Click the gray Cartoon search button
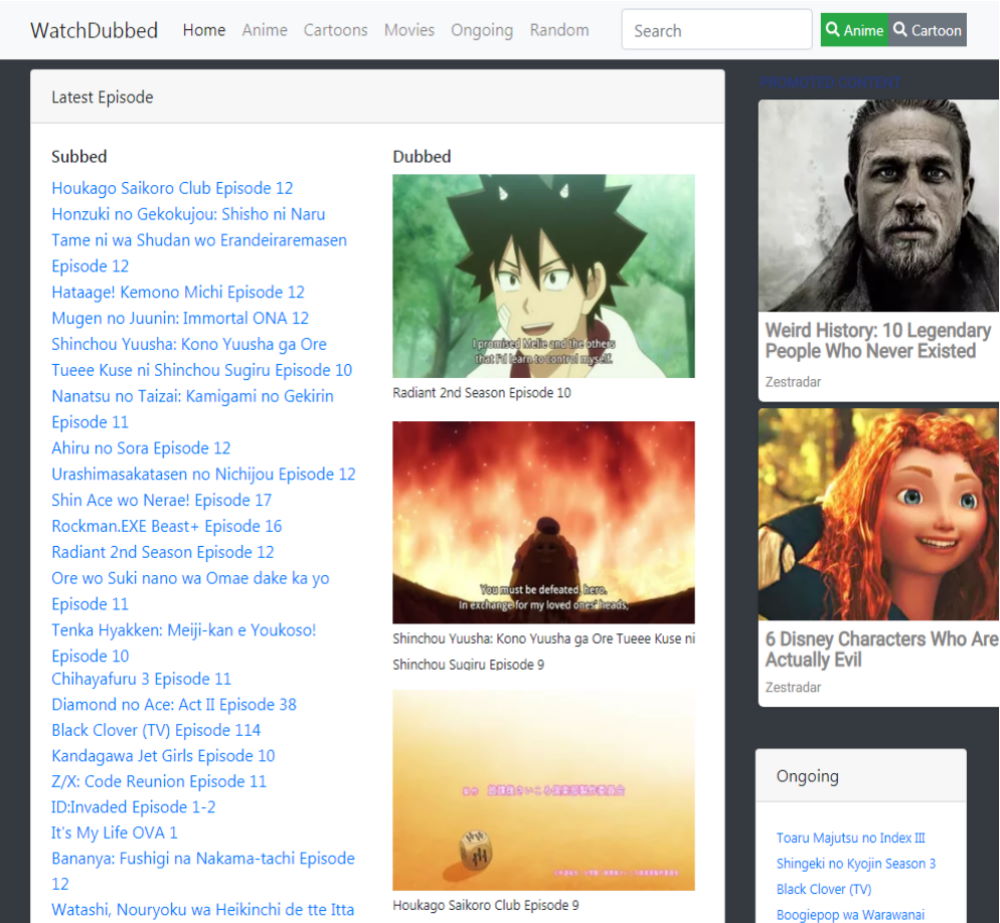The height and width of the screenshot is (923, 1000). pos(927,29)
